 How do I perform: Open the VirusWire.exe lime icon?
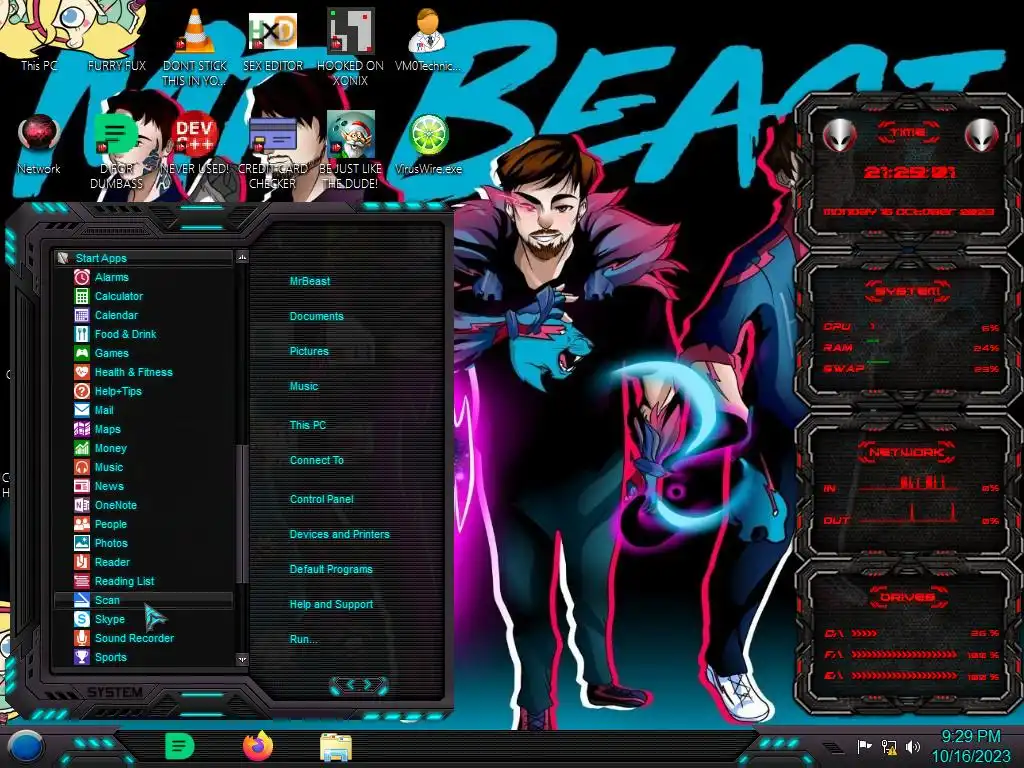(428, 144)
